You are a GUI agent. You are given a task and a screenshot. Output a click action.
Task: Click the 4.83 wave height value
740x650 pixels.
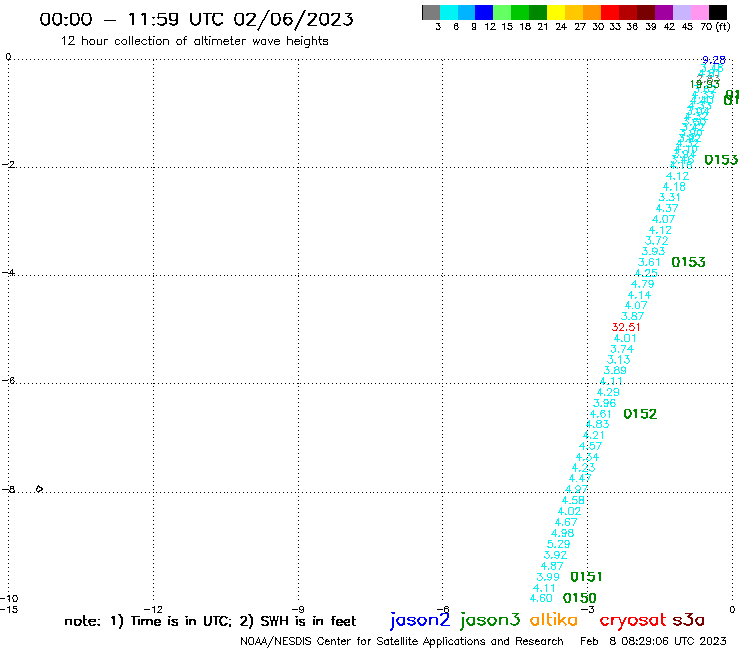click(597, 424)
